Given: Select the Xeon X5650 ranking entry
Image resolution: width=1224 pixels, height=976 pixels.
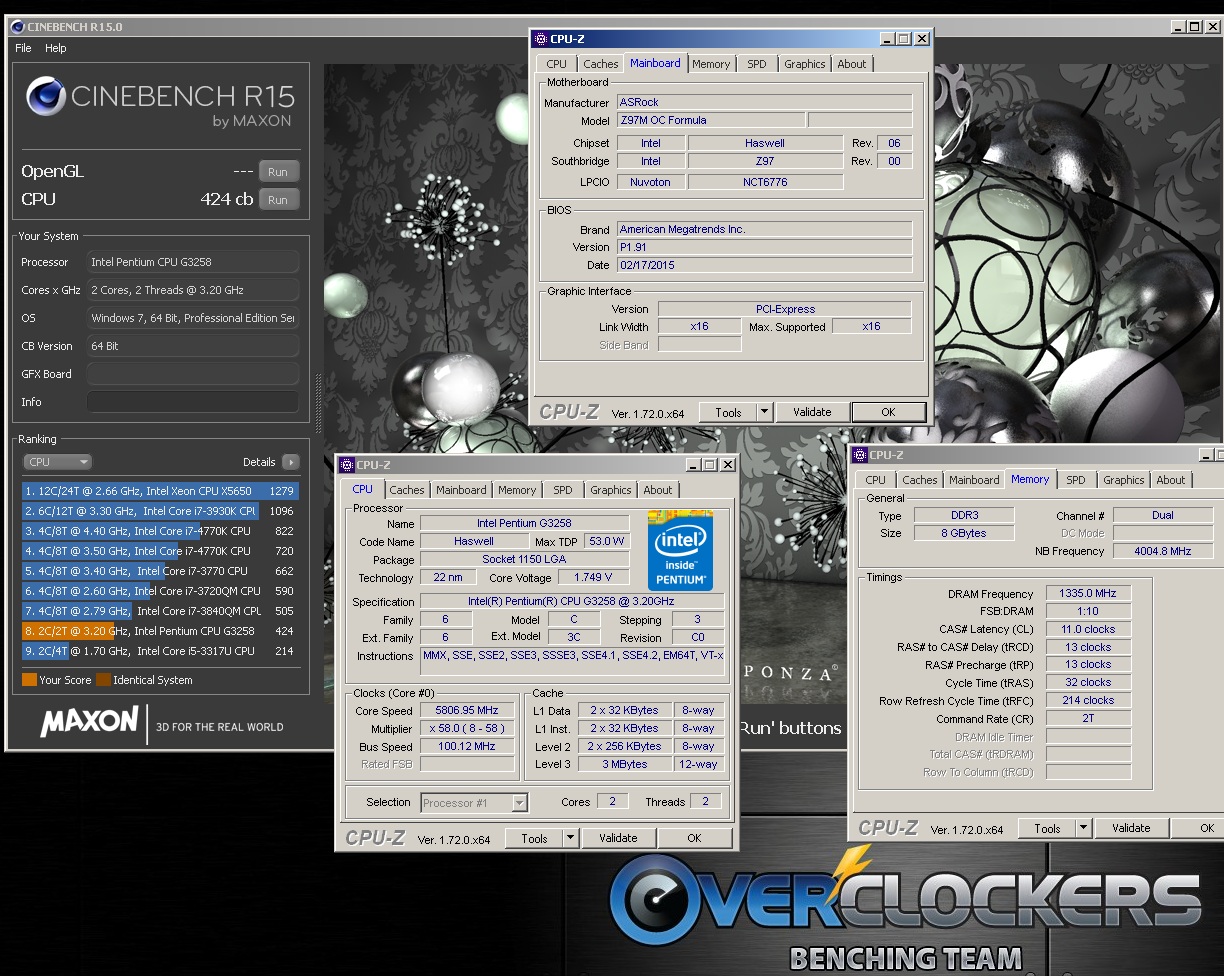Looking at the screenshot, I should pos(160,491).
